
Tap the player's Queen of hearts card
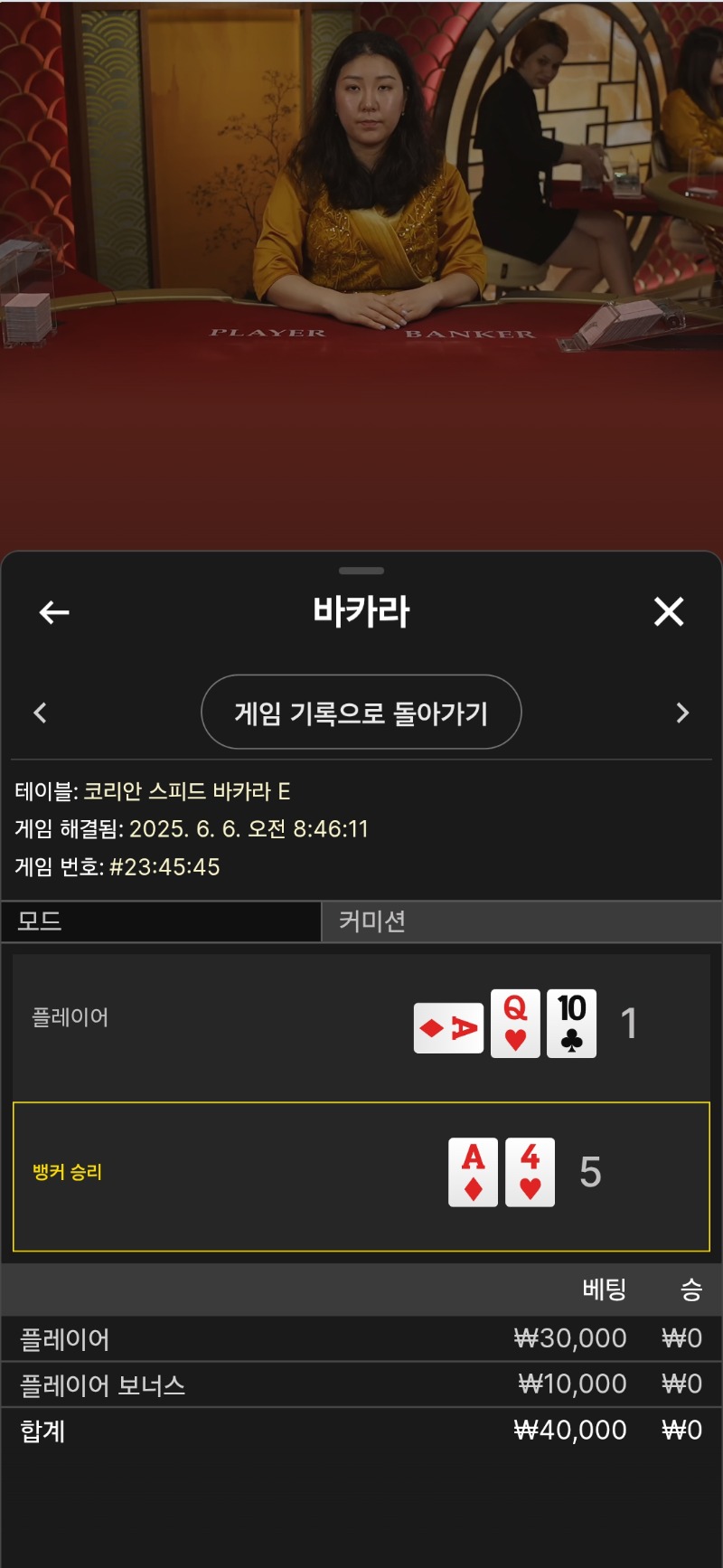[515, 1024]
